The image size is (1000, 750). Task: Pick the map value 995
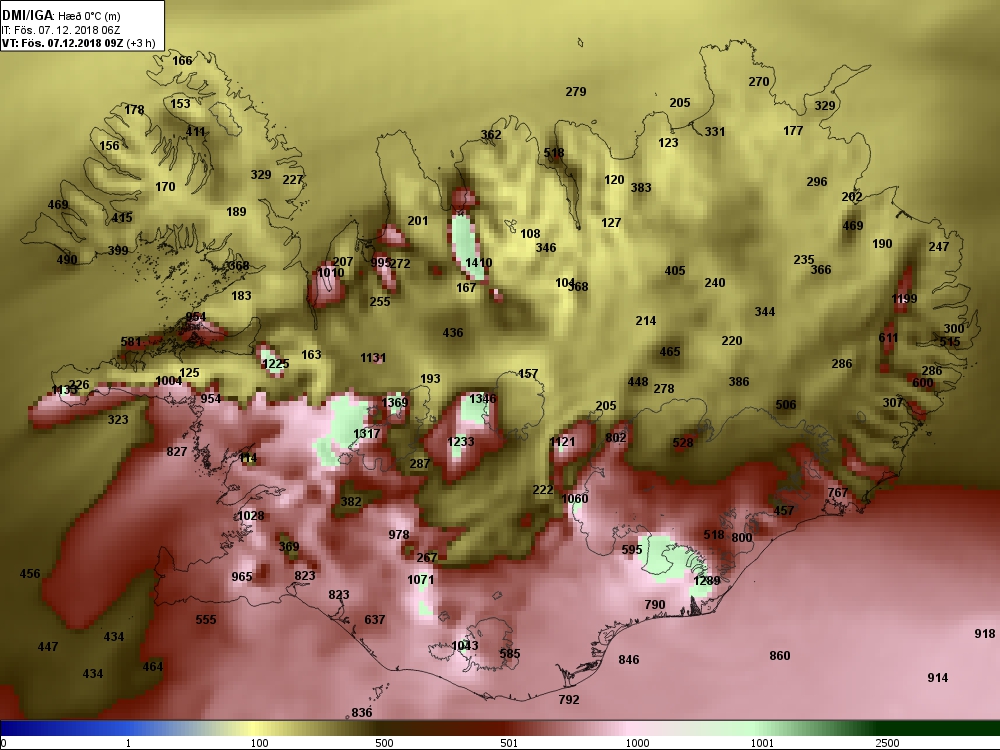380,263
